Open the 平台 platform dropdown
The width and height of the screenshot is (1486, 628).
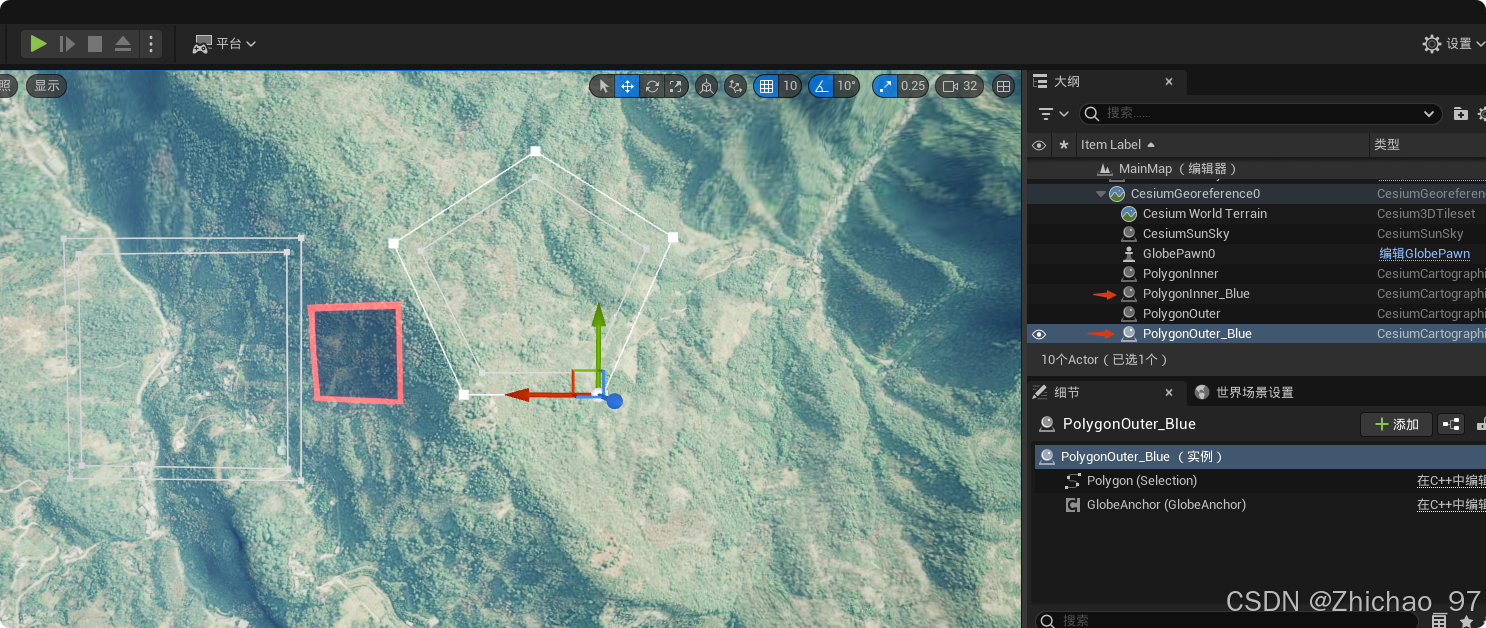click(223, 43)
